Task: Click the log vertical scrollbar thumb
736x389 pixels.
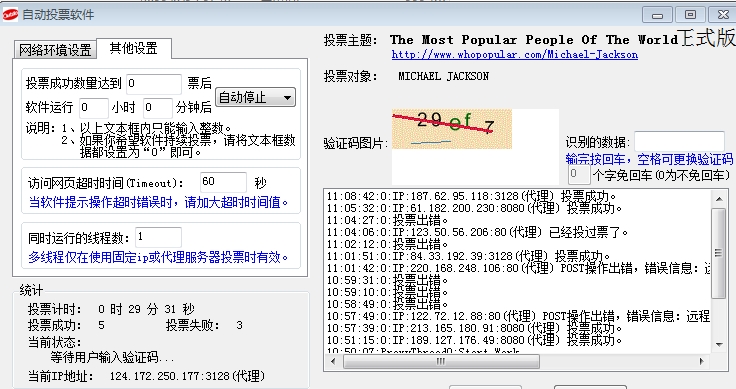Action: coord(719,253)
